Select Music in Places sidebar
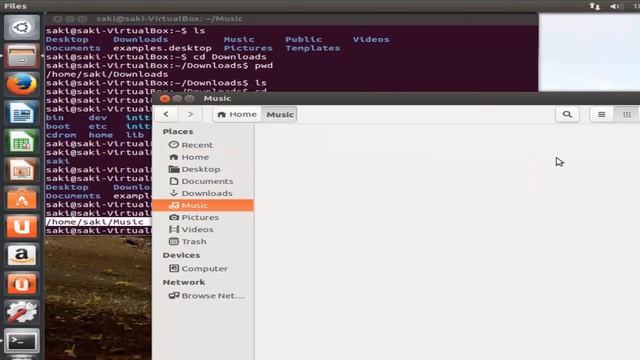Screen dimensions: 640x360 click(x=203, y=205)
